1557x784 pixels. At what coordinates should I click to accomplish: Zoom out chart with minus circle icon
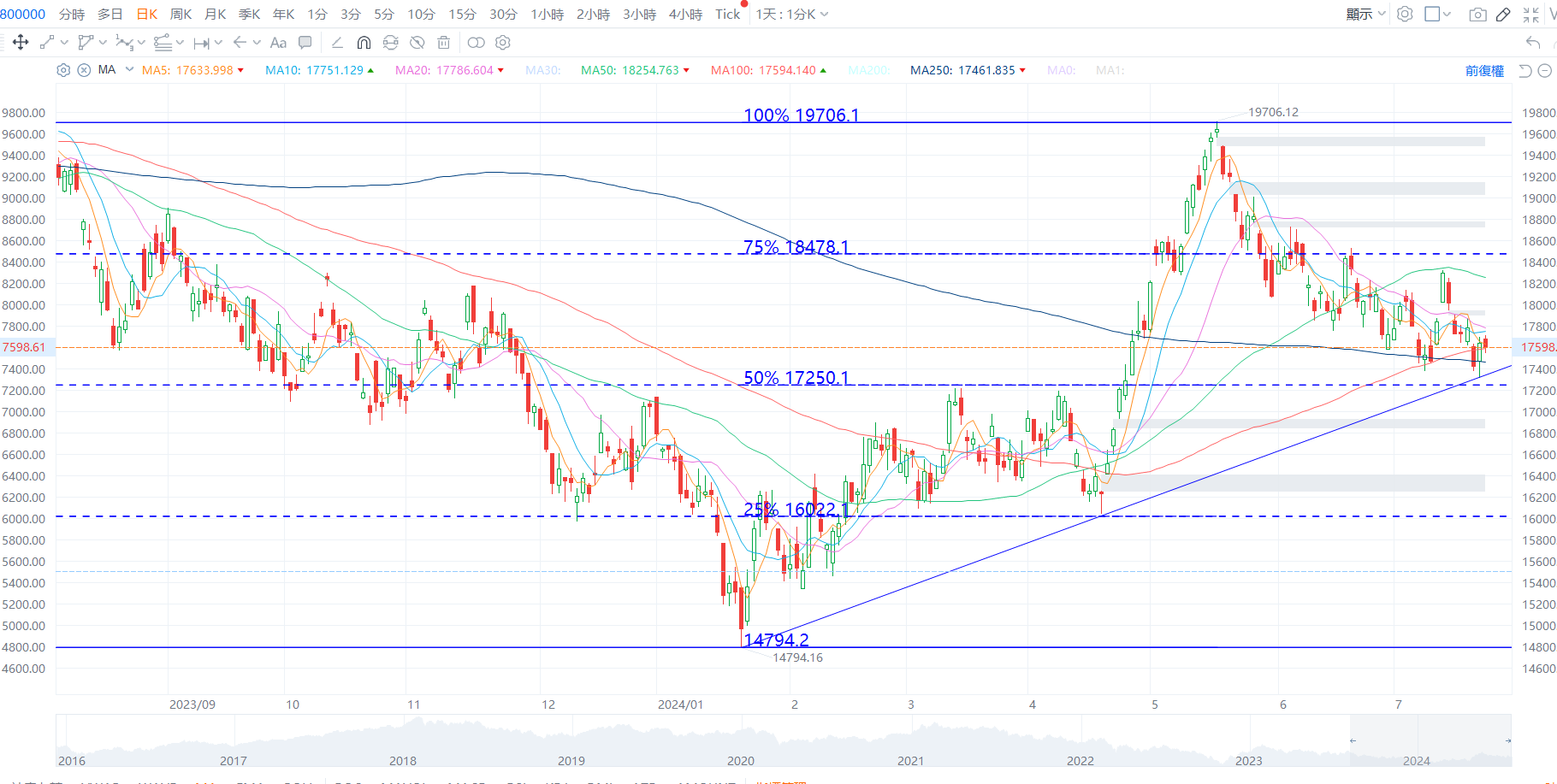pyautogui.click(x=1545, y=70)
